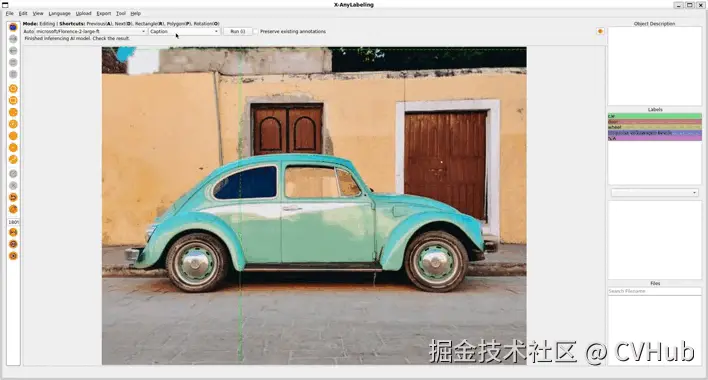Click the Fit Width icon below zoom field

click(x=13, y=232)
